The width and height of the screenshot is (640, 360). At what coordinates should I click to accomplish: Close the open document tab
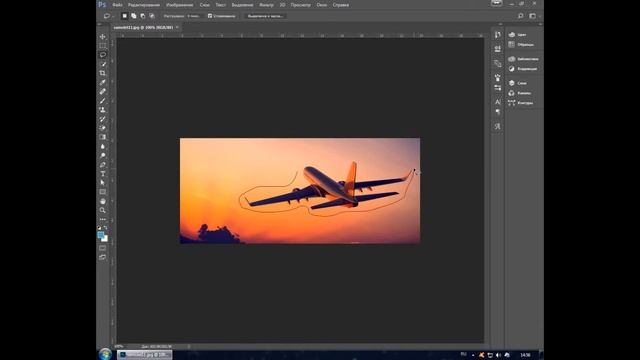tap(177, 27)
